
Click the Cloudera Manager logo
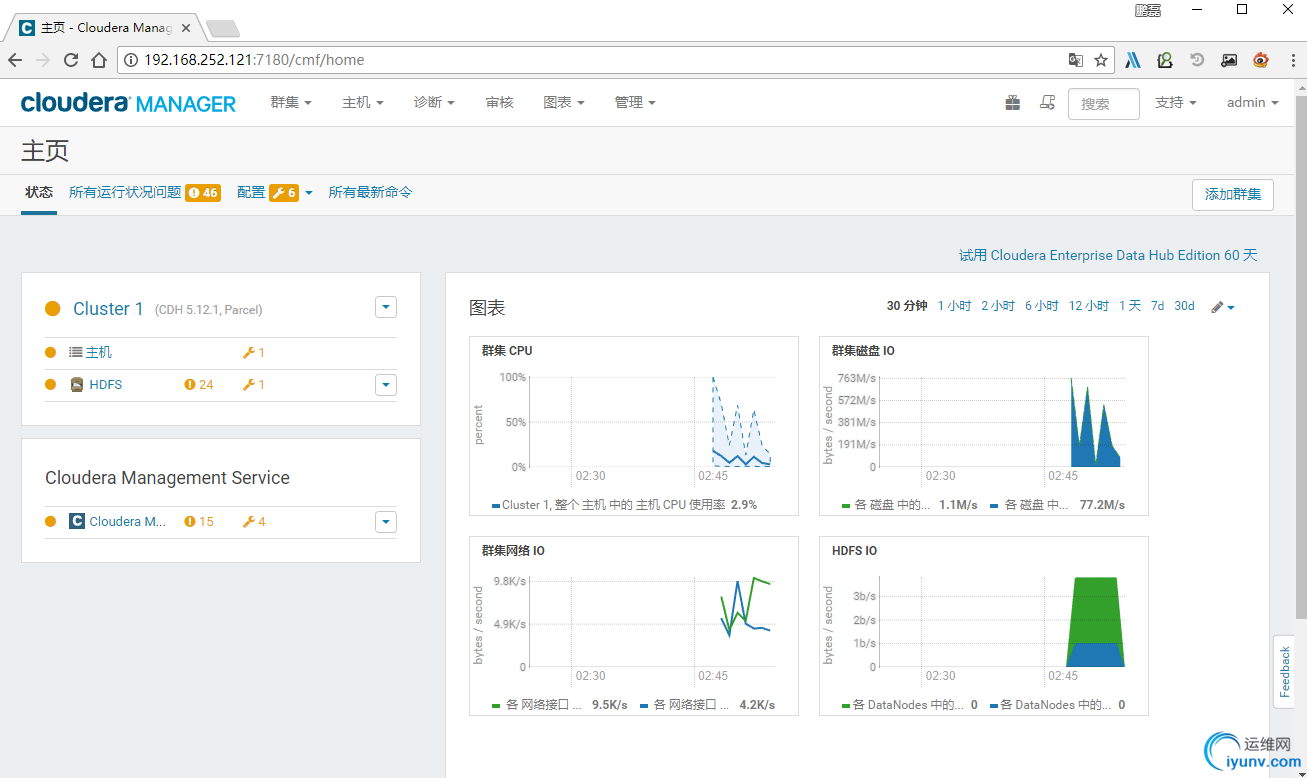click(128, 103)
